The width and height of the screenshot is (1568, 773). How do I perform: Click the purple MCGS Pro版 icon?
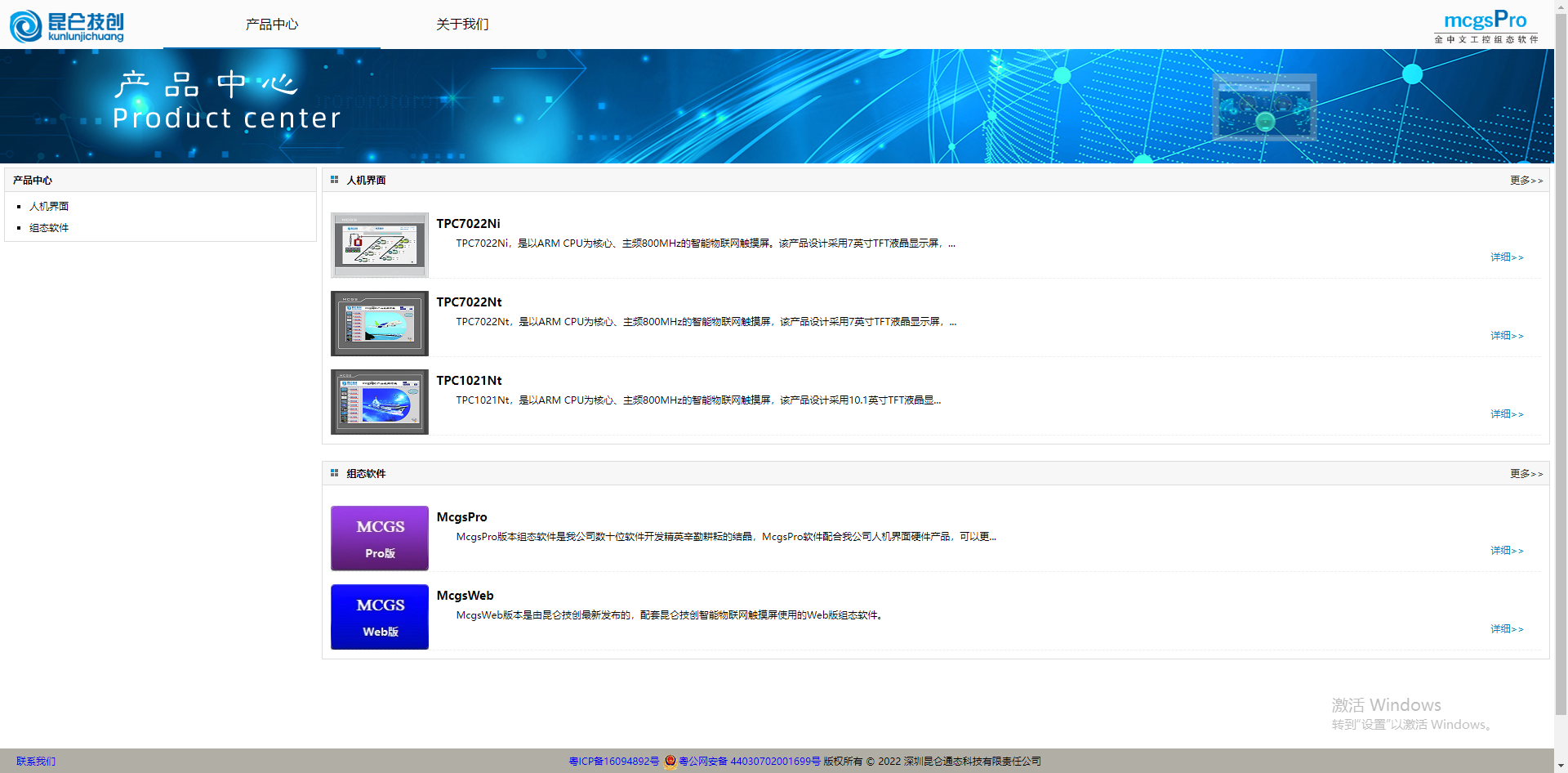click(379, 538)
